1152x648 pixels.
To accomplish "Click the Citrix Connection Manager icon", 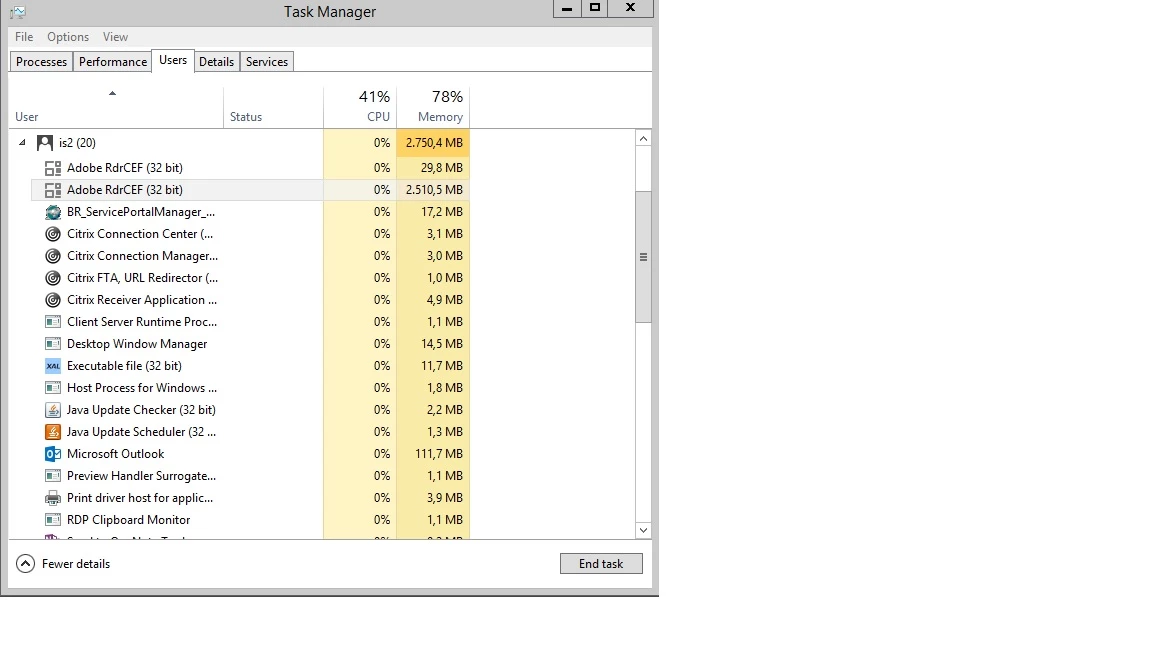I will [53, 256].
